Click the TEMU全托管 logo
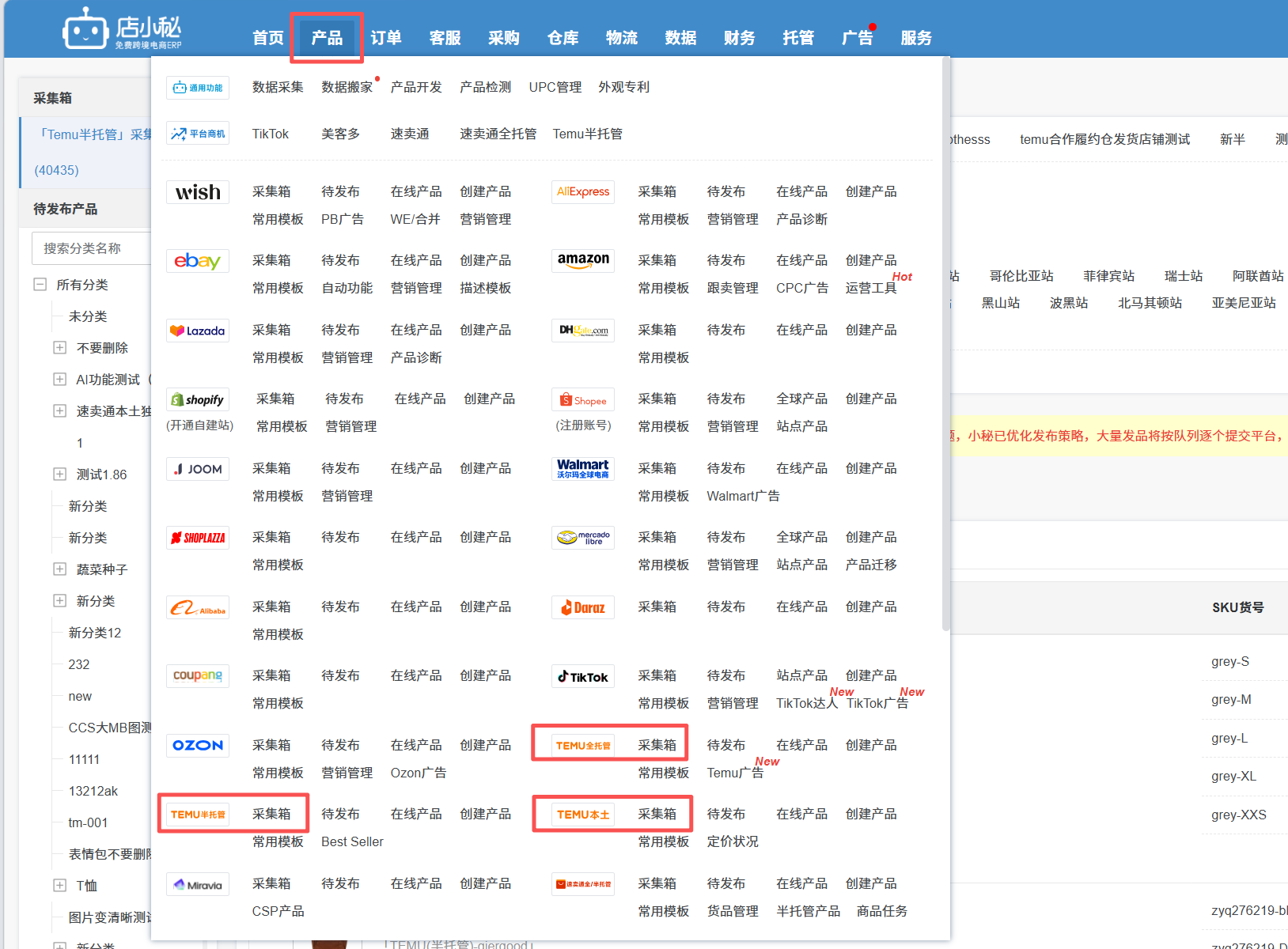This screenshot has height=949, width=1288. 583,746
